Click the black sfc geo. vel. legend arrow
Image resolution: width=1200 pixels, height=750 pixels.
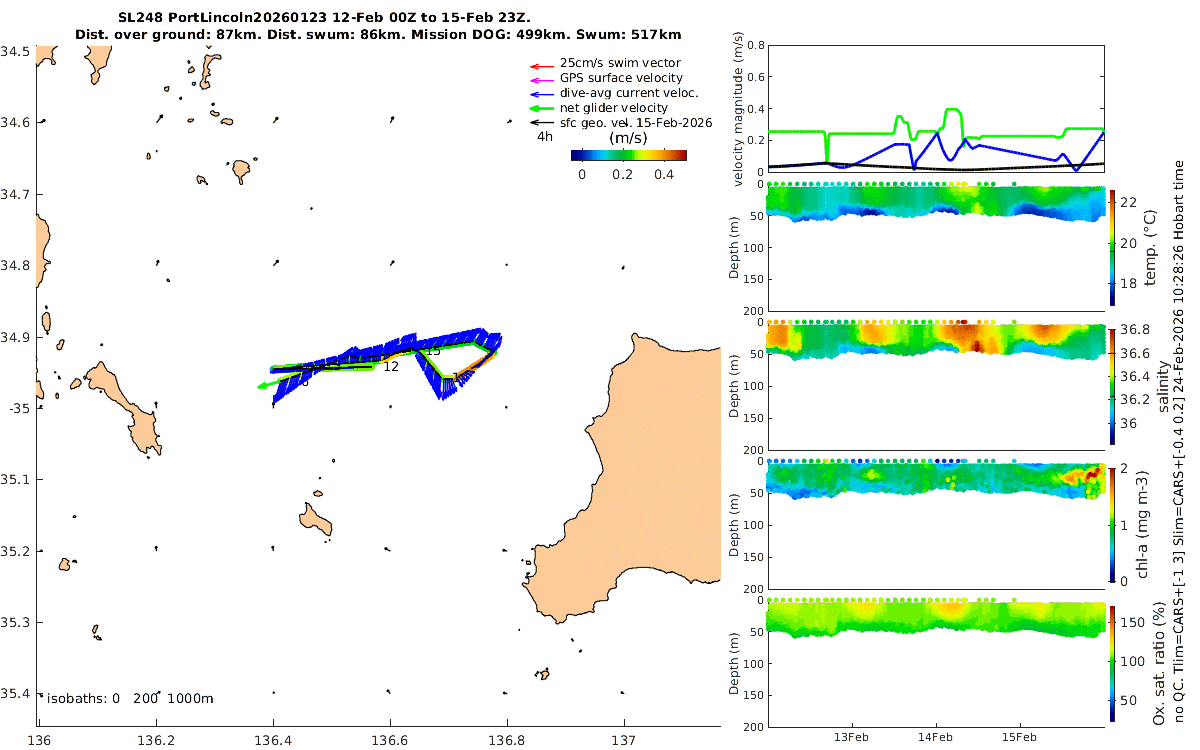pyautogui.click(x=541, y=123)
